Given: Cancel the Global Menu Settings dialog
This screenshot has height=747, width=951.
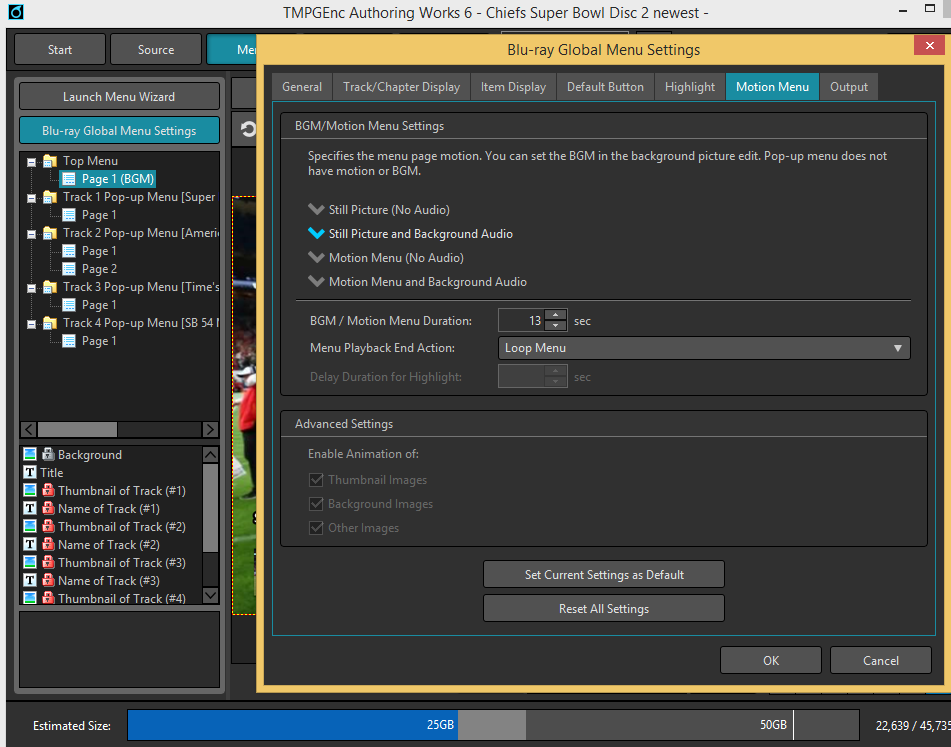Looking at the screenshot, I should 881,660.
